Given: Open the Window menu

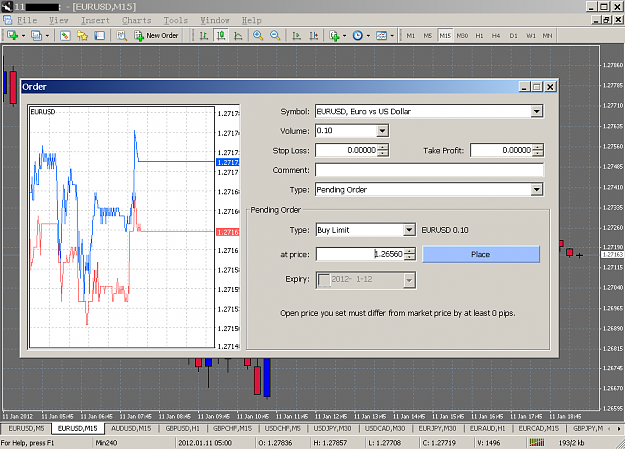Looking at the screenshot, I should 215,20.
